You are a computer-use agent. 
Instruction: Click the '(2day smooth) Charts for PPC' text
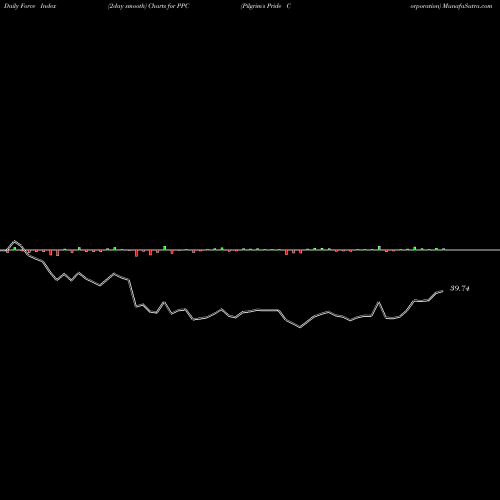coord(149,6)
